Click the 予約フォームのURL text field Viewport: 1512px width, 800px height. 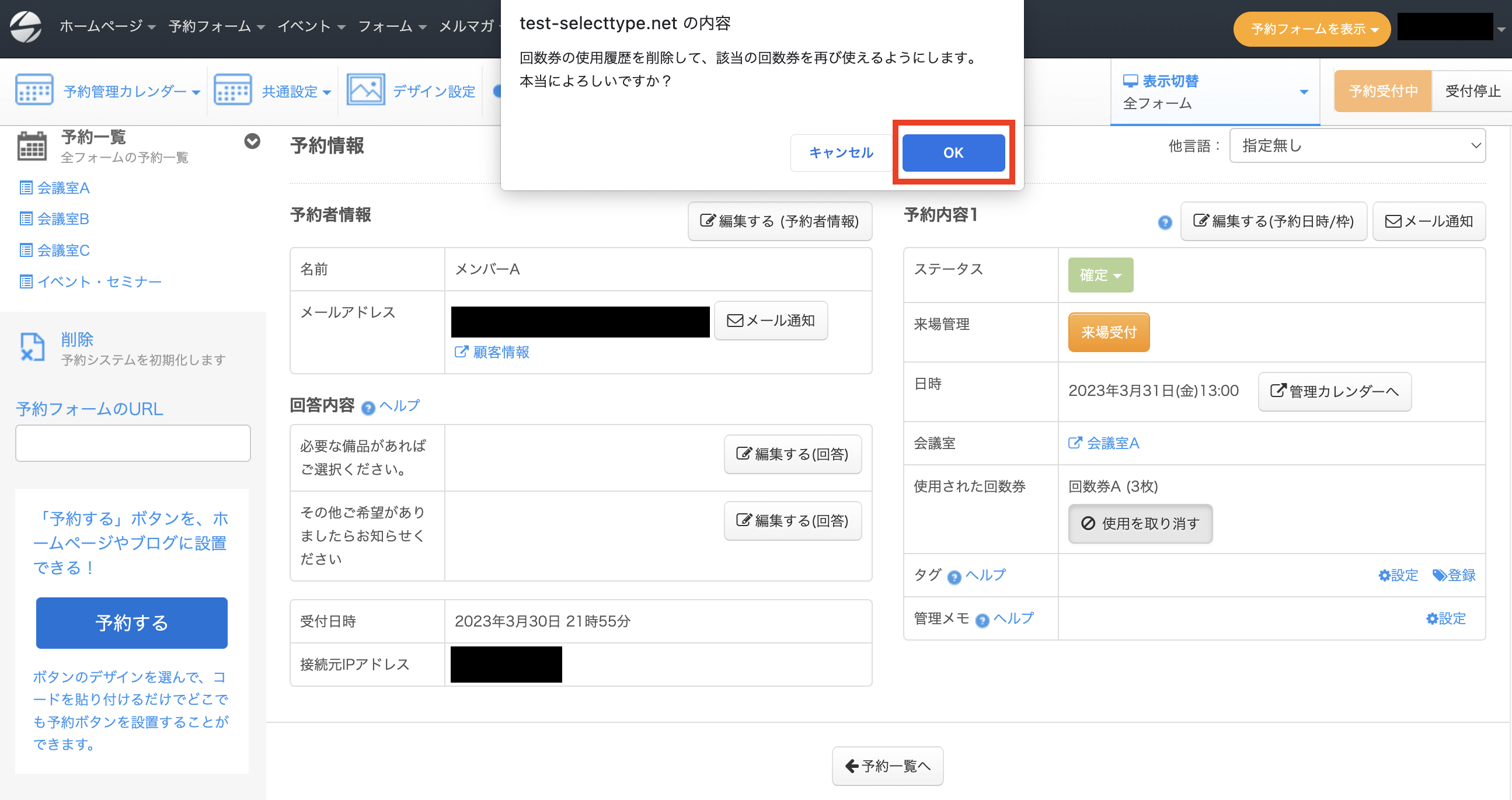click(133, 443)
